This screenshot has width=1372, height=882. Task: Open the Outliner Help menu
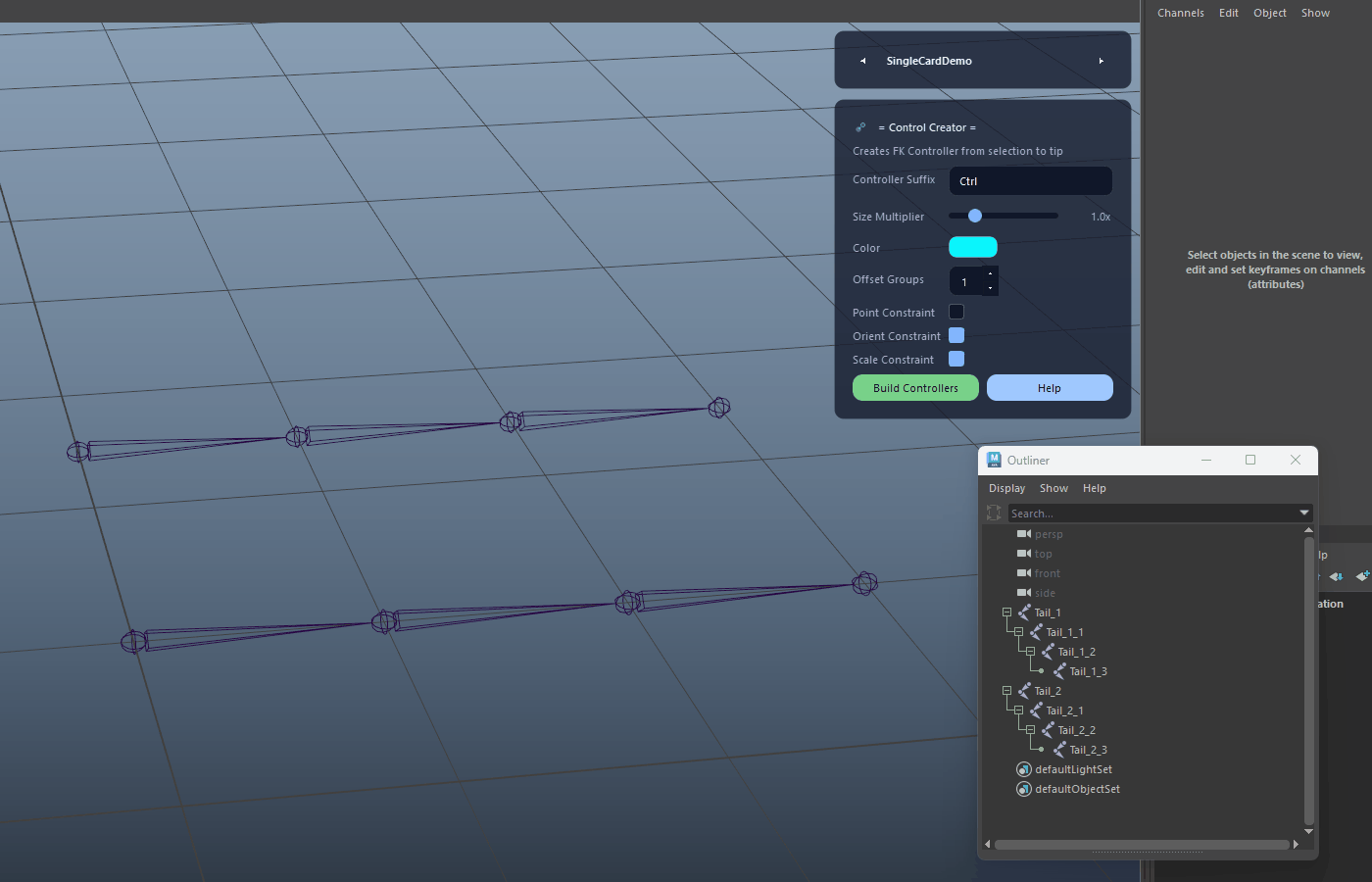pyautogui.click(x=1095, y=488)
